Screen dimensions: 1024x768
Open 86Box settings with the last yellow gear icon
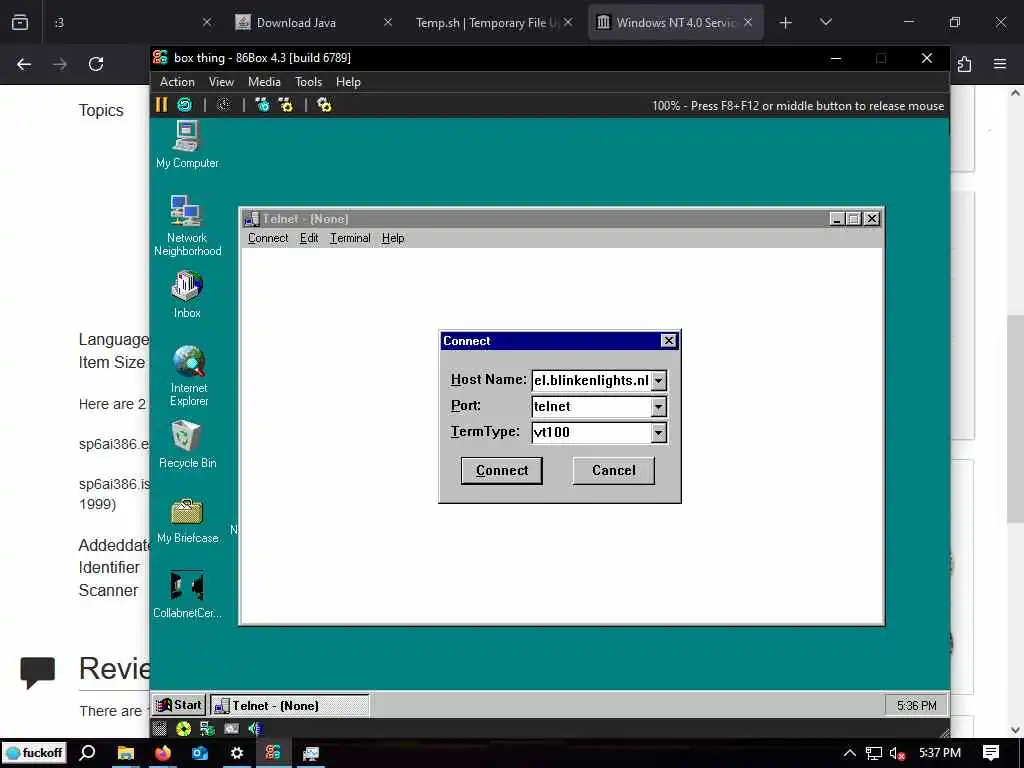click(x=324, y=104)
